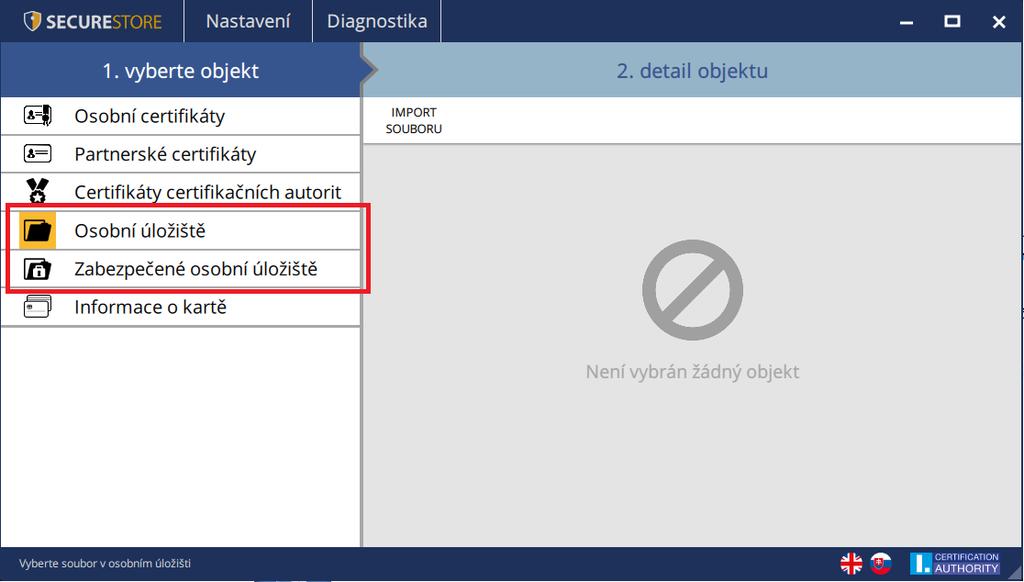Screen dimensions: 1024x582
Task: Click the Import souboru button
Action: pos(413,121)
